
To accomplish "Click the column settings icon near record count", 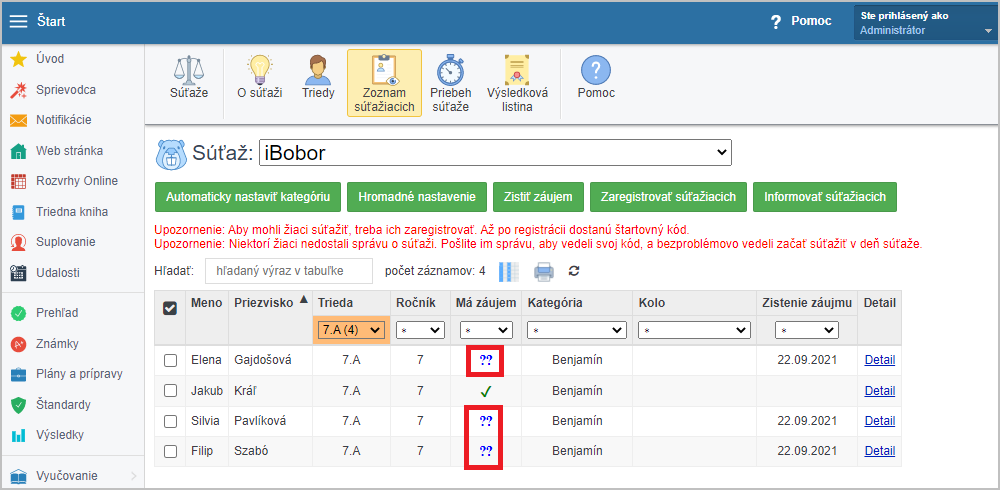I will pos(509,272).
